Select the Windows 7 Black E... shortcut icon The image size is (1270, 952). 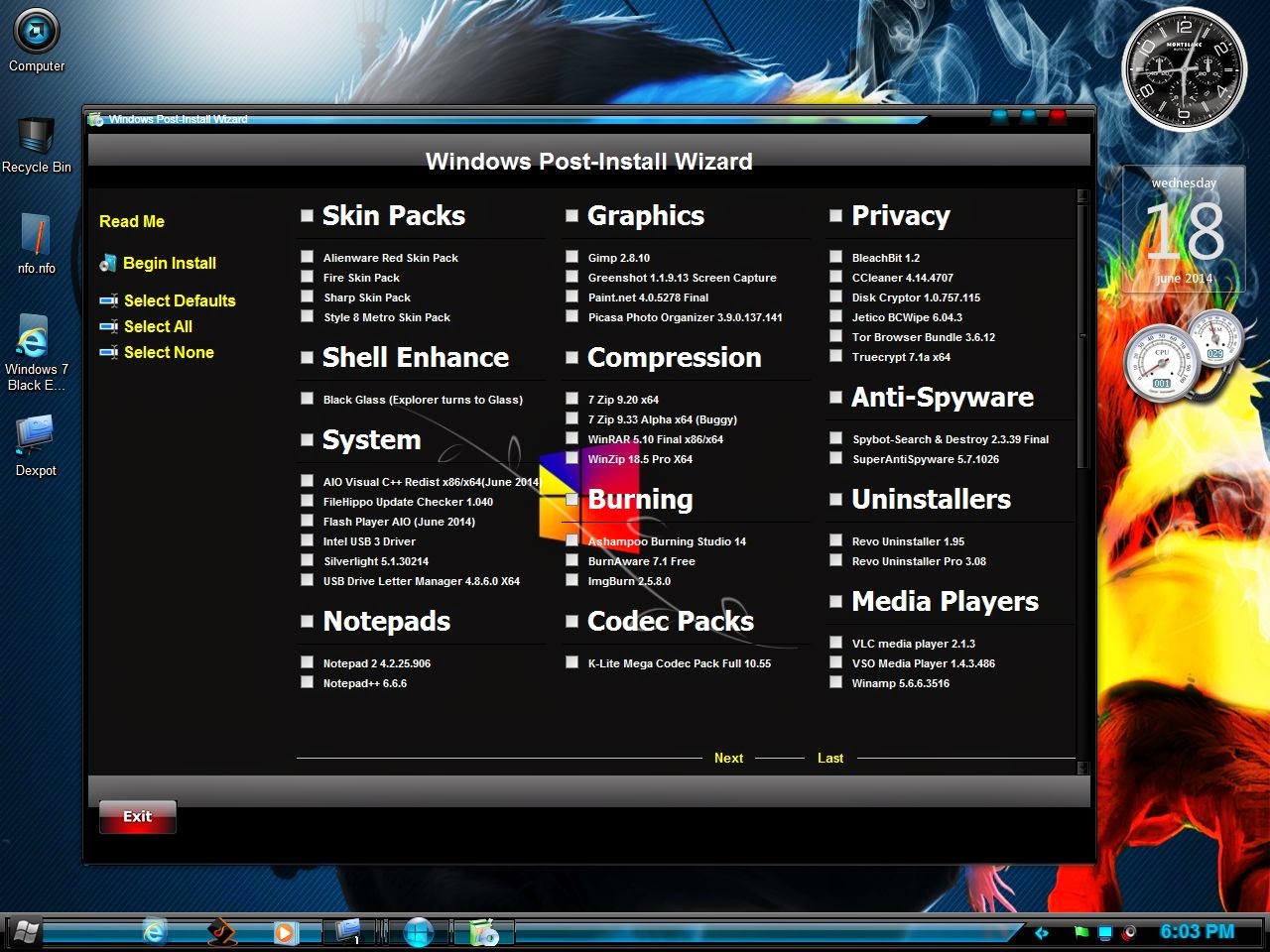coord(33,337)
